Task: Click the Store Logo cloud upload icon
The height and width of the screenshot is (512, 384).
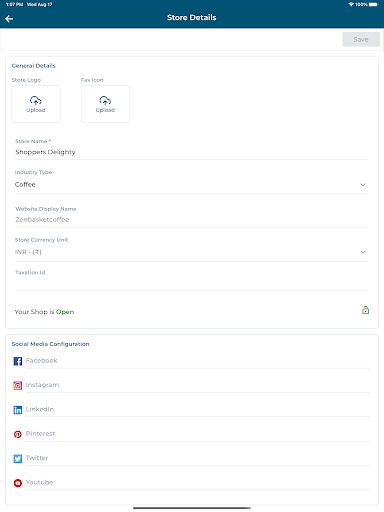Action: point(36,100)
